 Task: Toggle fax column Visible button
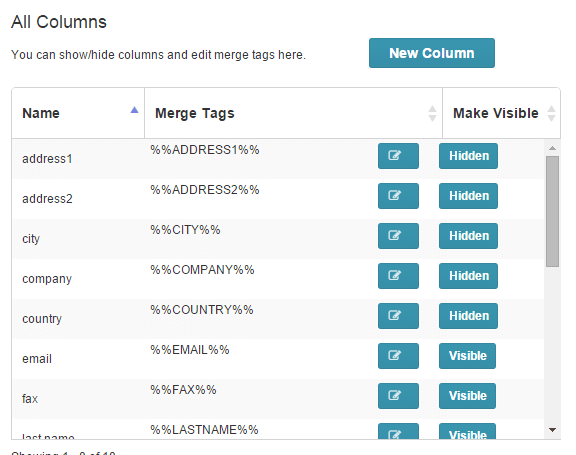click(467, 396)
